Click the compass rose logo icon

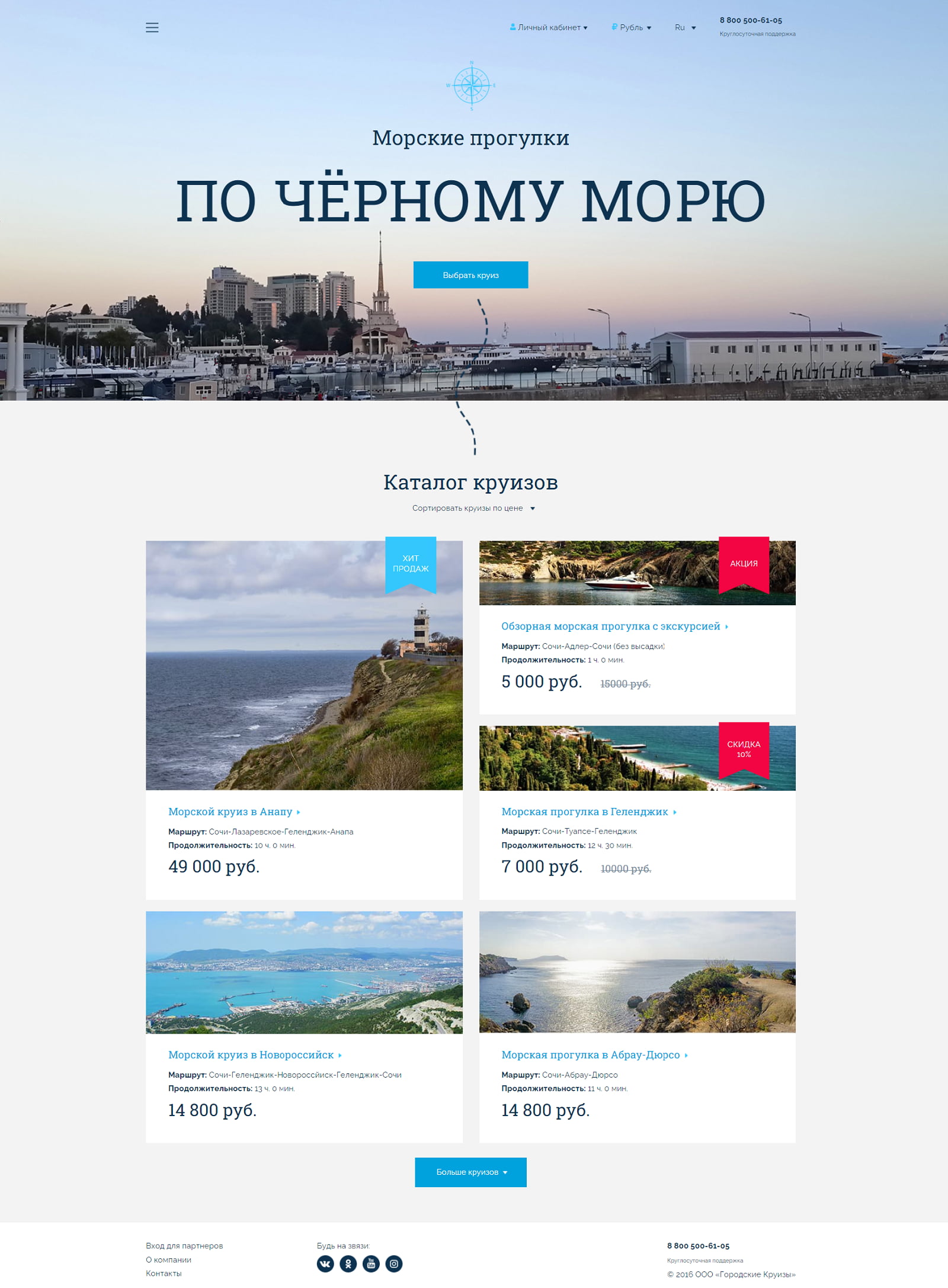(x=471, y=86)
